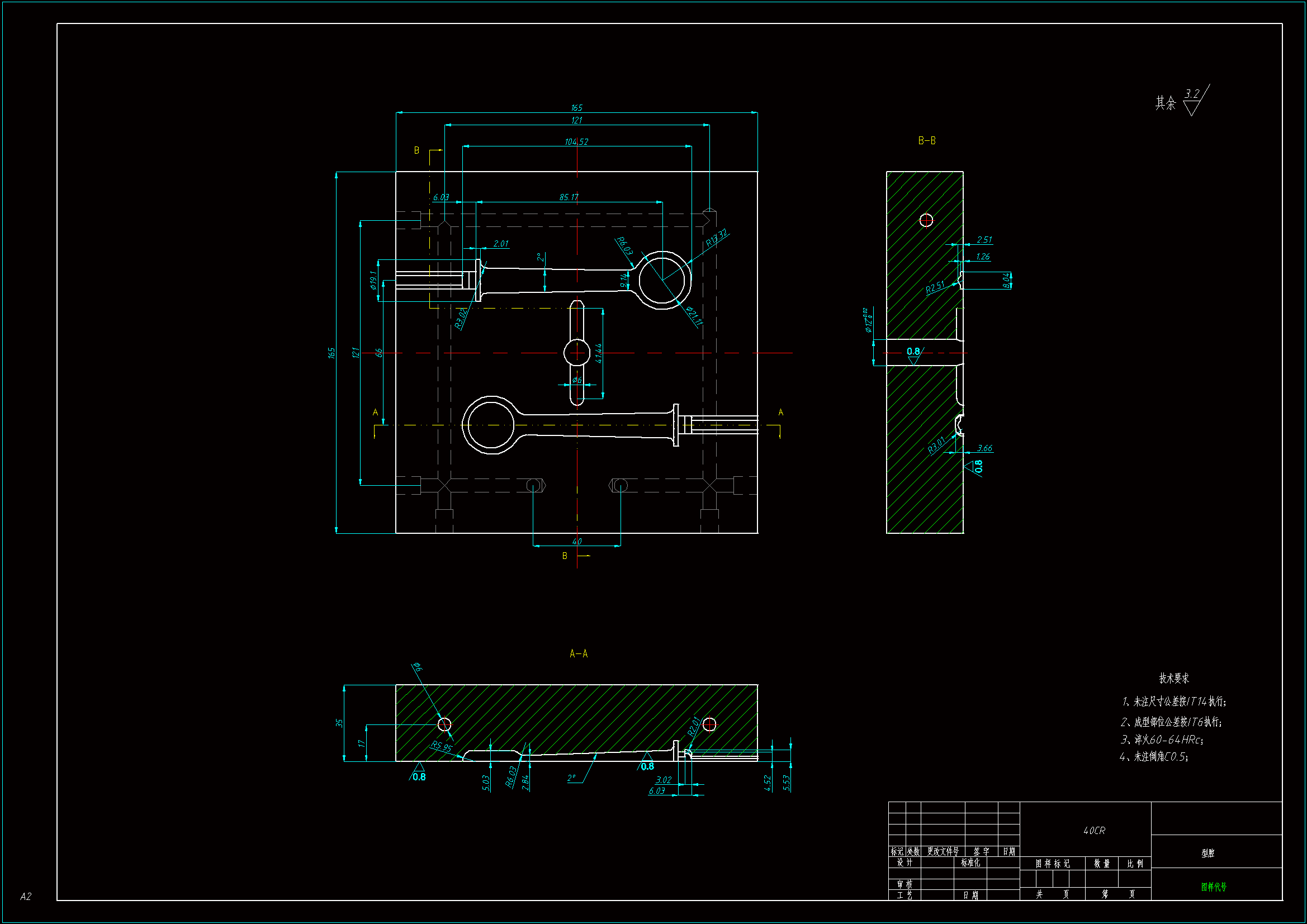Select the 85.17 dimension text

click(568, 197)
